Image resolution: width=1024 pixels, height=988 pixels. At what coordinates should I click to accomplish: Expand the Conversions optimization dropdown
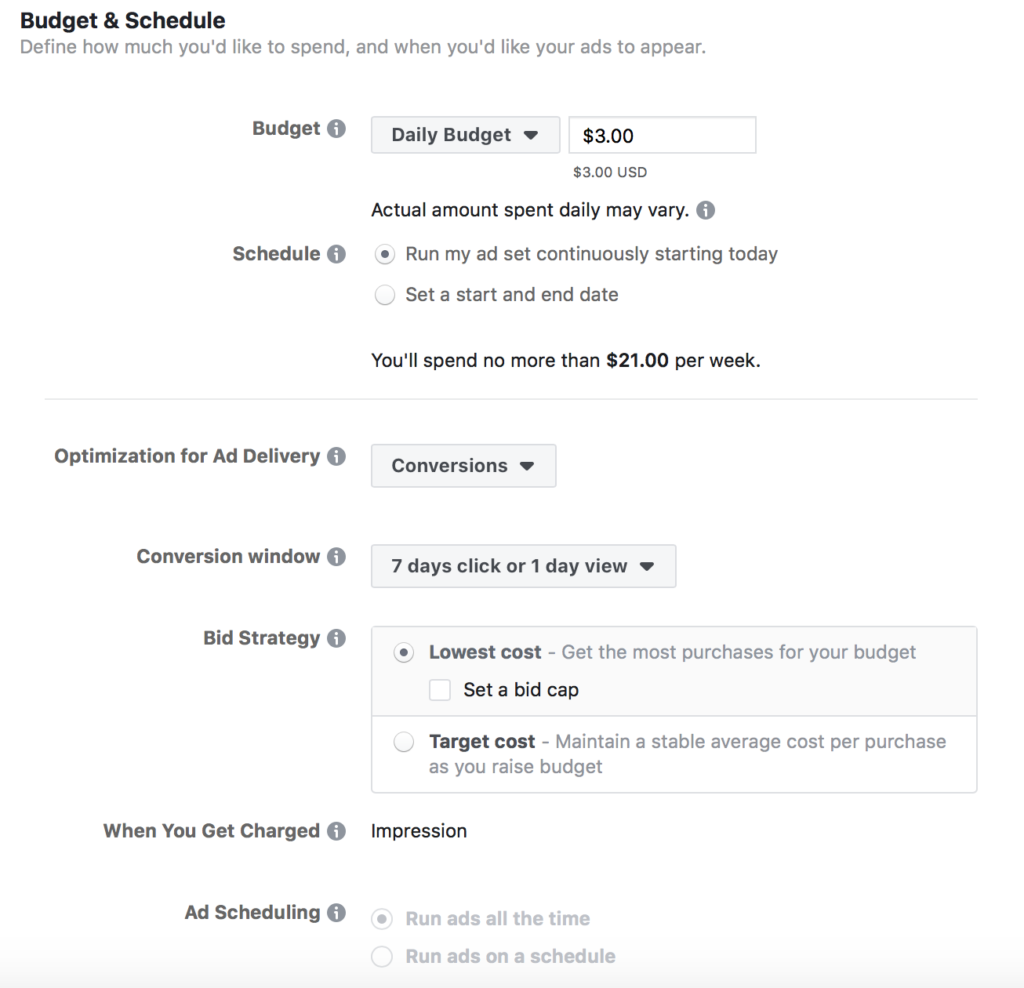pos(463,466)
